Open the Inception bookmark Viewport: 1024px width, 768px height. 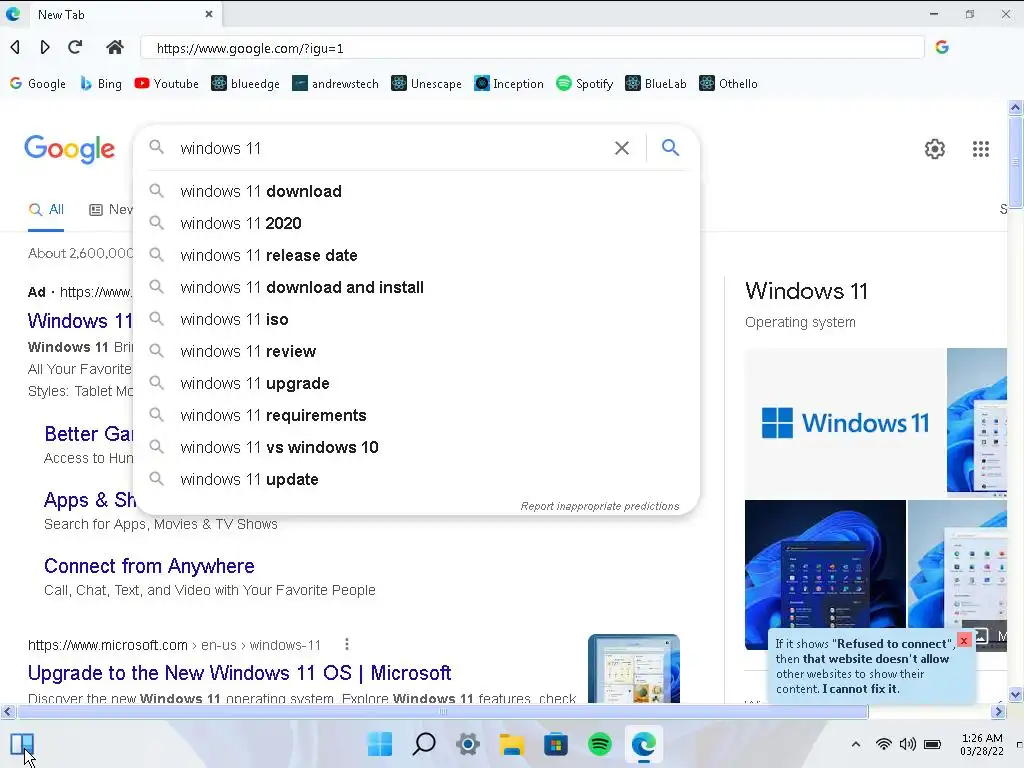point(509,84)
